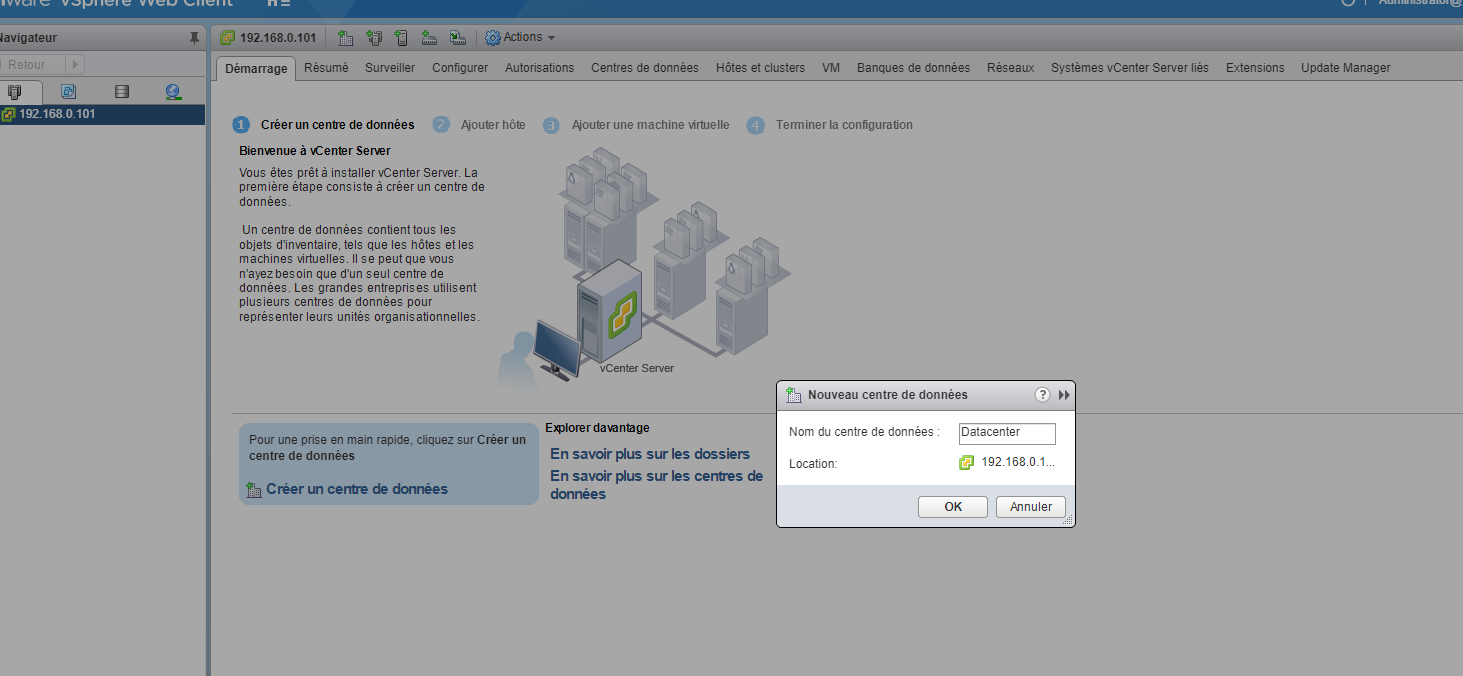Image resolution: width=1463 pixels, height=676 pixels.
Task: Open the Centres de données tab
Action: pos(645,68)
